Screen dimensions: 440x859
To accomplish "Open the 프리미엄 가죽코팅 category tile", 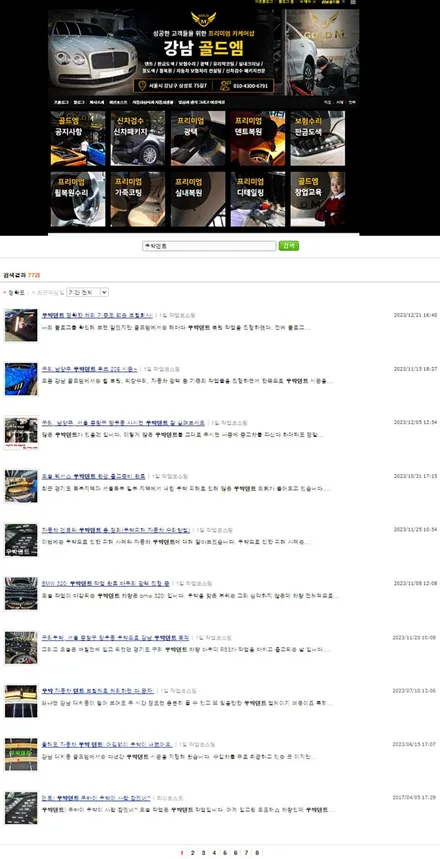I will (138, 199).
